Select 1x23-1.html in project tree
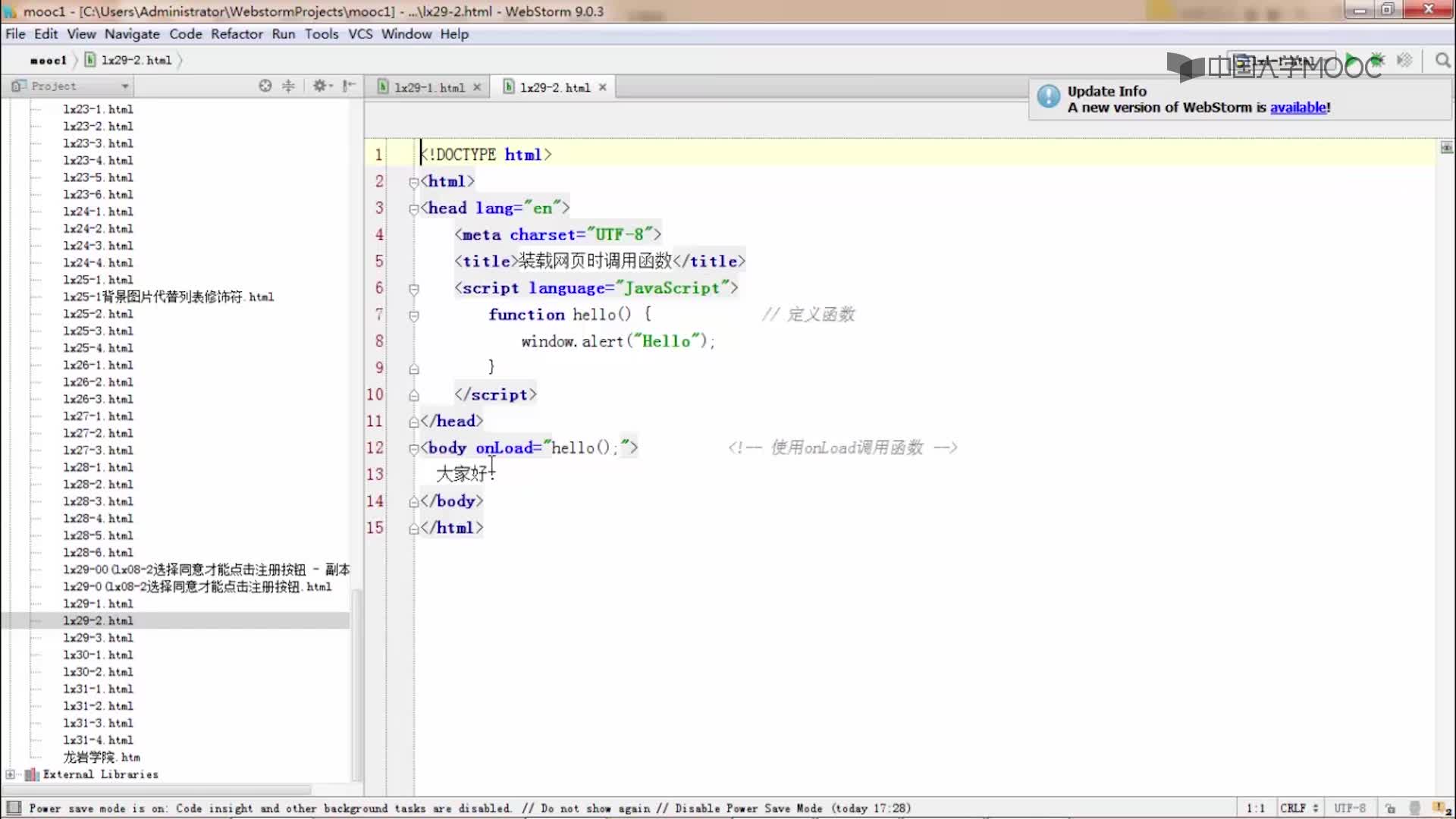The image size is (1456, 819). (98, 109)
